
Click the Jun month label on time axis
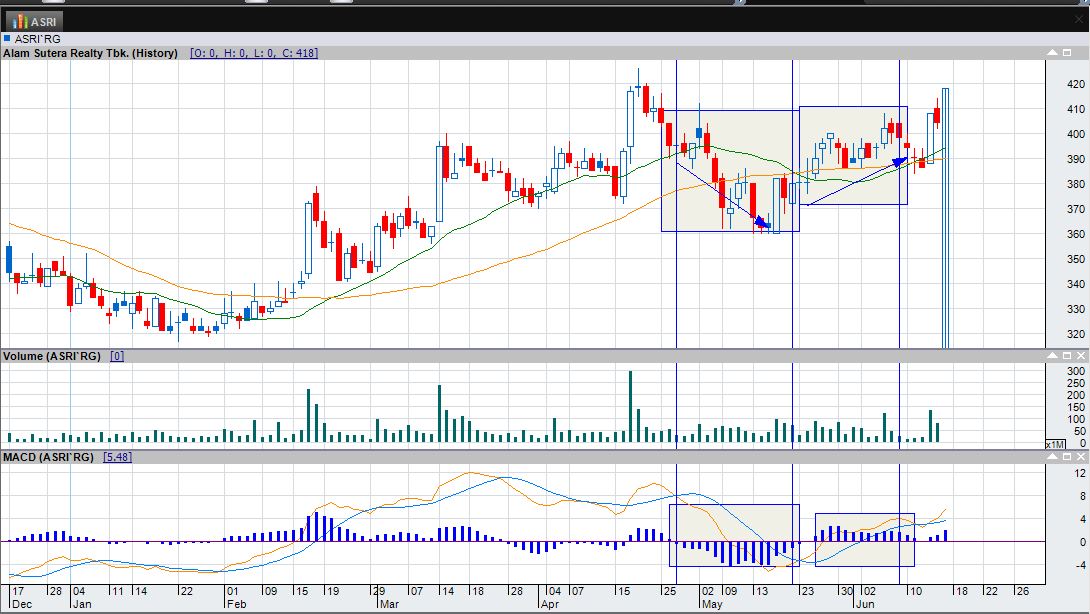[x=865, y=604]
